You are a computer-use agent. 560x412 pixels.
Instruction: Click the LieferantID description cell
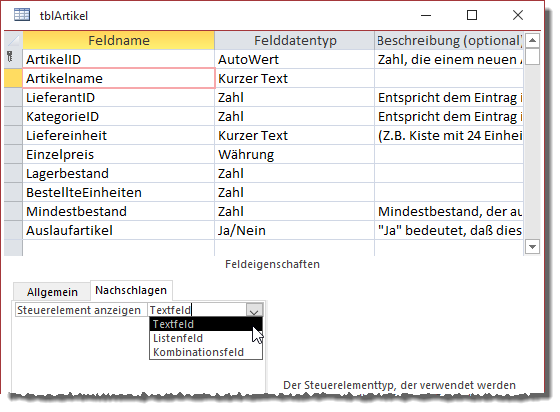[449, 97]
